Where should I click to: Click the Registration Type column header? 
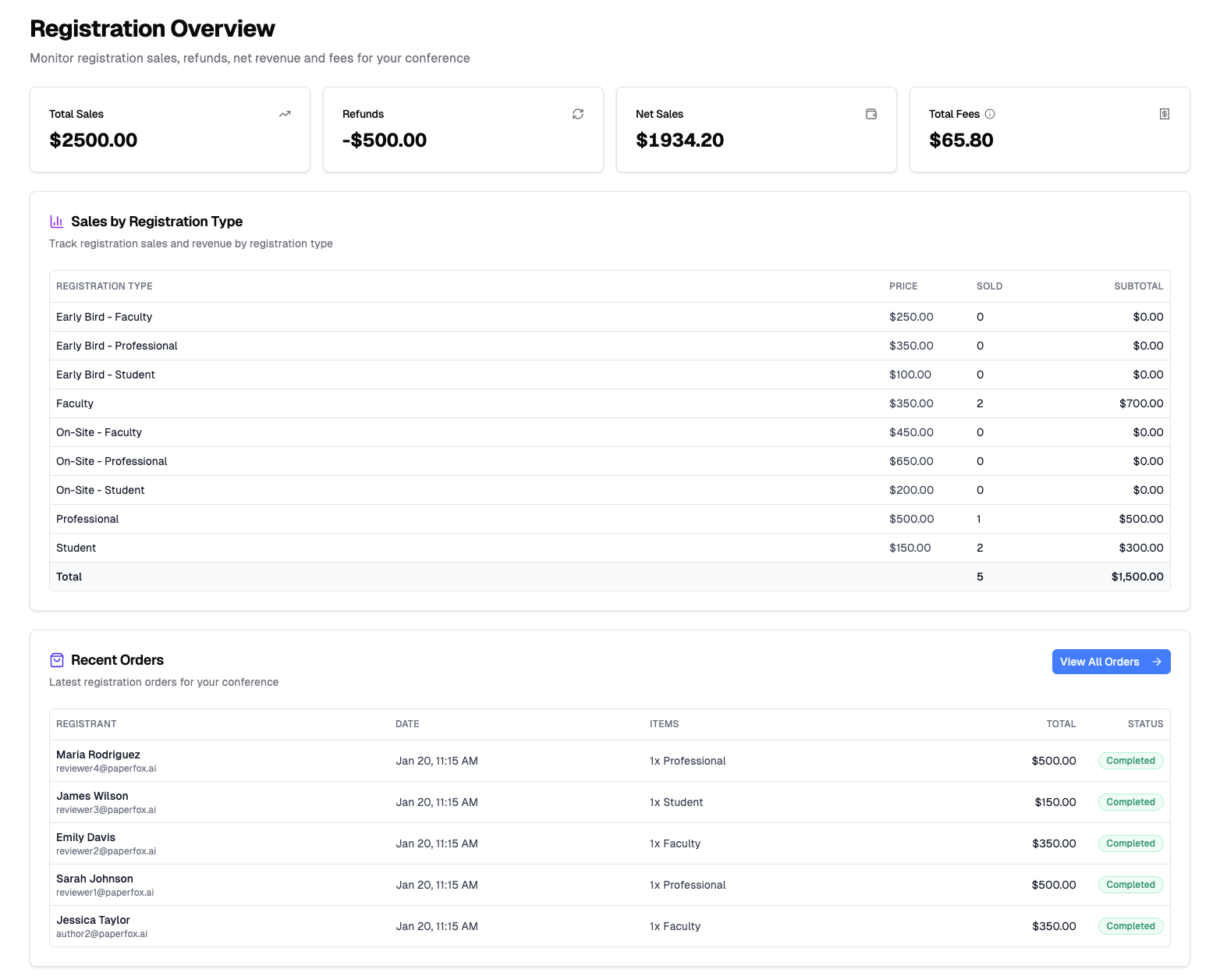[105, 286]
